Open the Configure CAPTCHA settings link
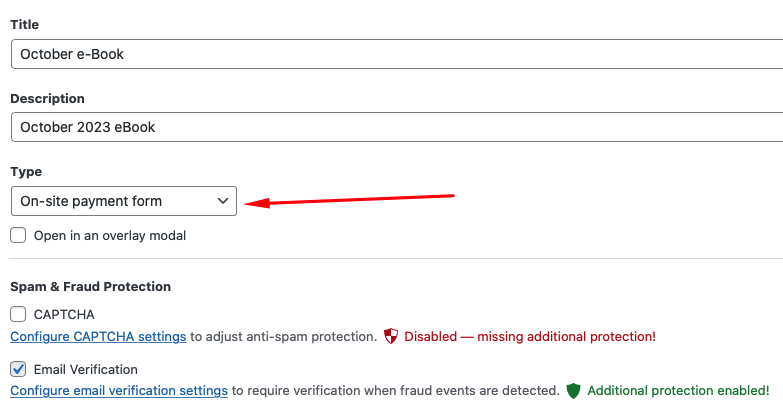 point(98,336)
